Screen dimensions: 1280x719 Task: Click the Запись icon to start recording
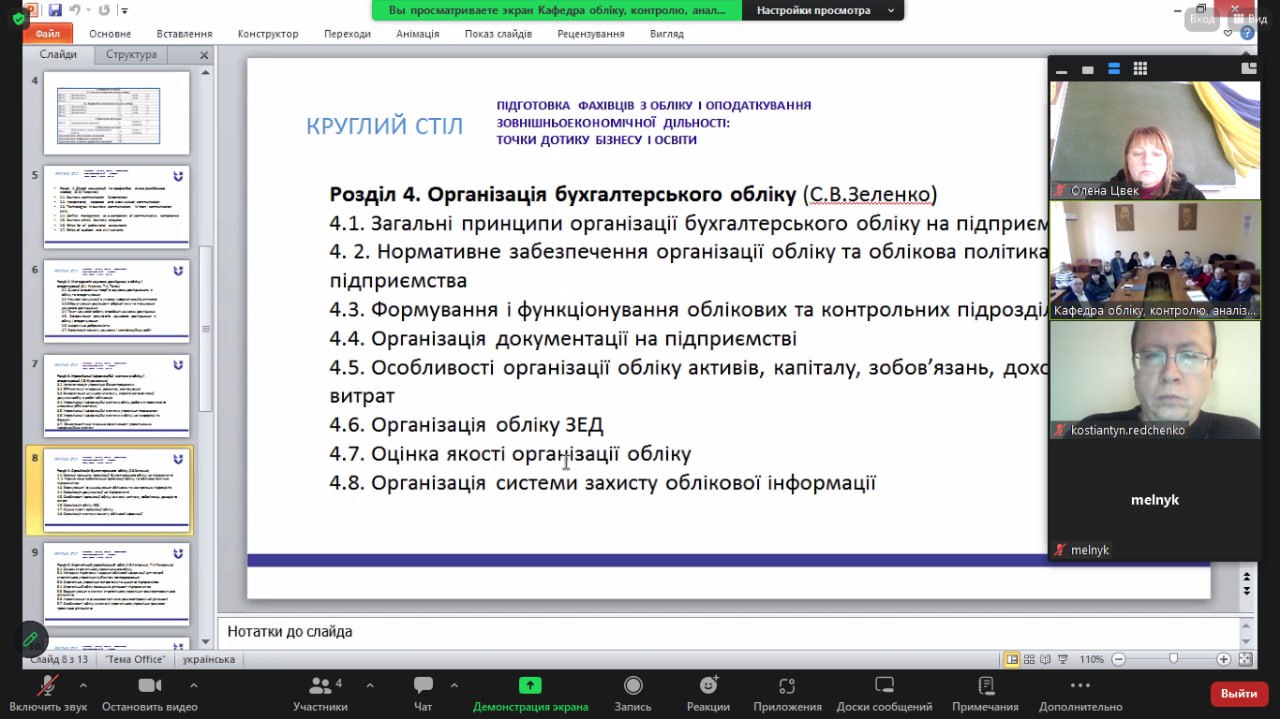[632, 690]
